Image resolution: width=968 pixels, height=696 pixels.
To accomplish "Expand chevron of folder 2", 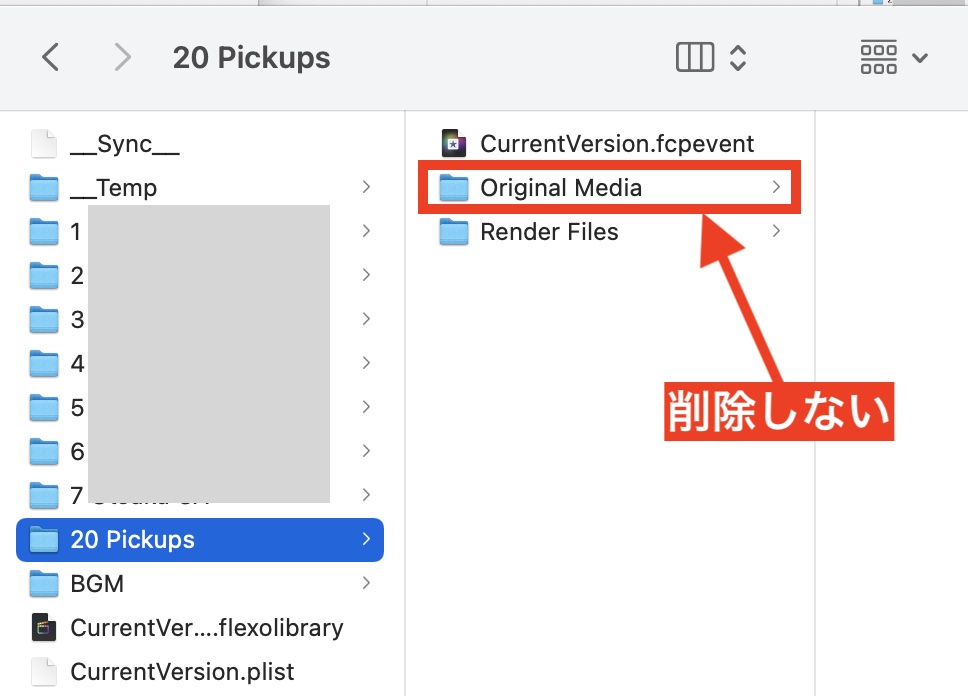I will 366,275.
